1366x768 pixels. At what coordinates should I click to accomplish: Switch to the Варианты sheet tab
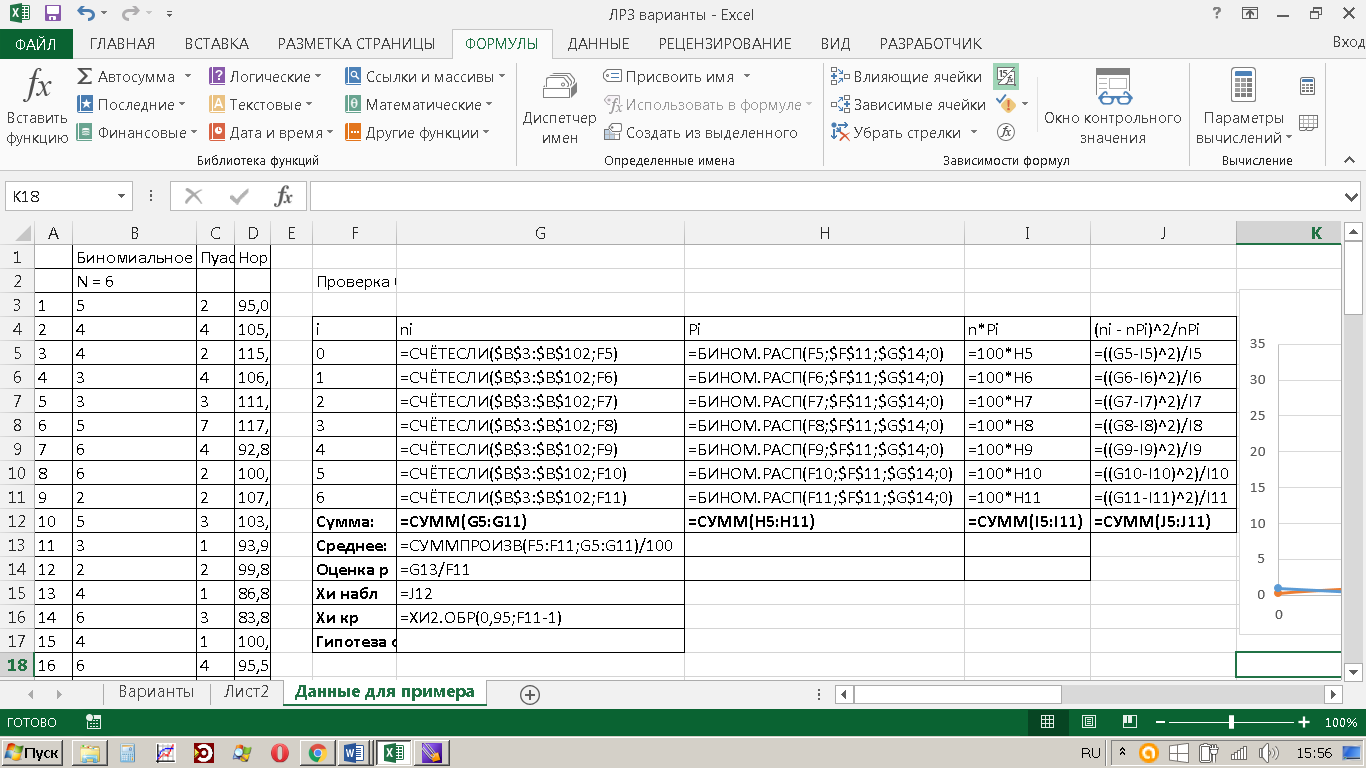[156, 692]
